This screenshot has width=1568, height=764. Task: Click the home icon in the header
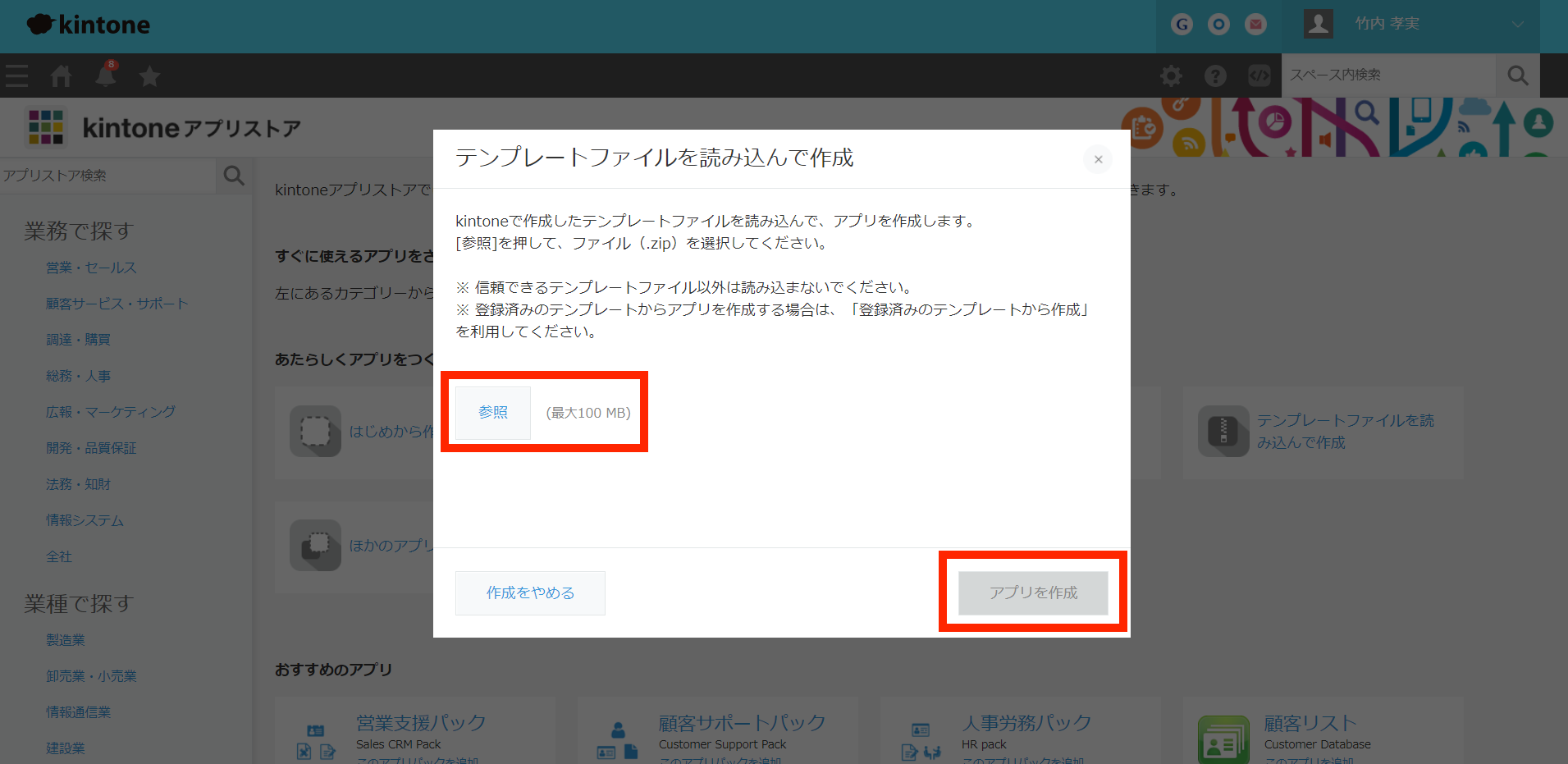click(61, 75)
